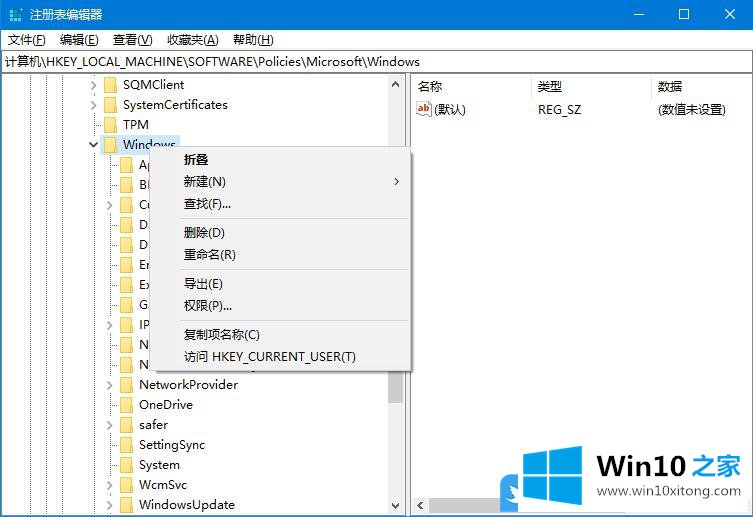Screen dimensions: 753x517
Task: Collapse the Windows key arrow
Action: [94, 144]
